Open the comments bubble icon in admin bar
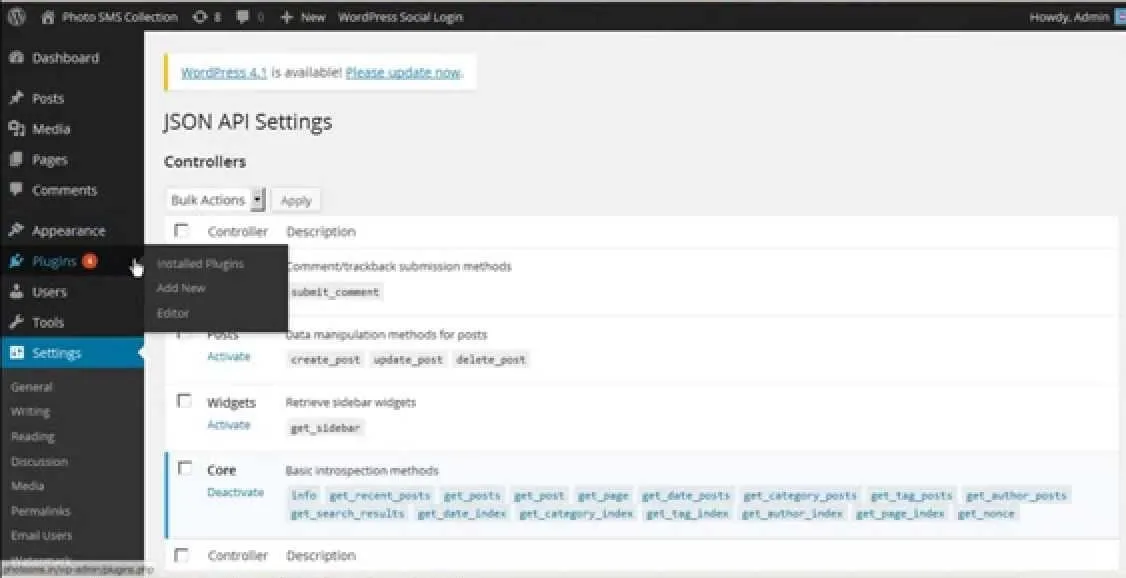This screenshot has width=1126, height=578. (243, 17)
